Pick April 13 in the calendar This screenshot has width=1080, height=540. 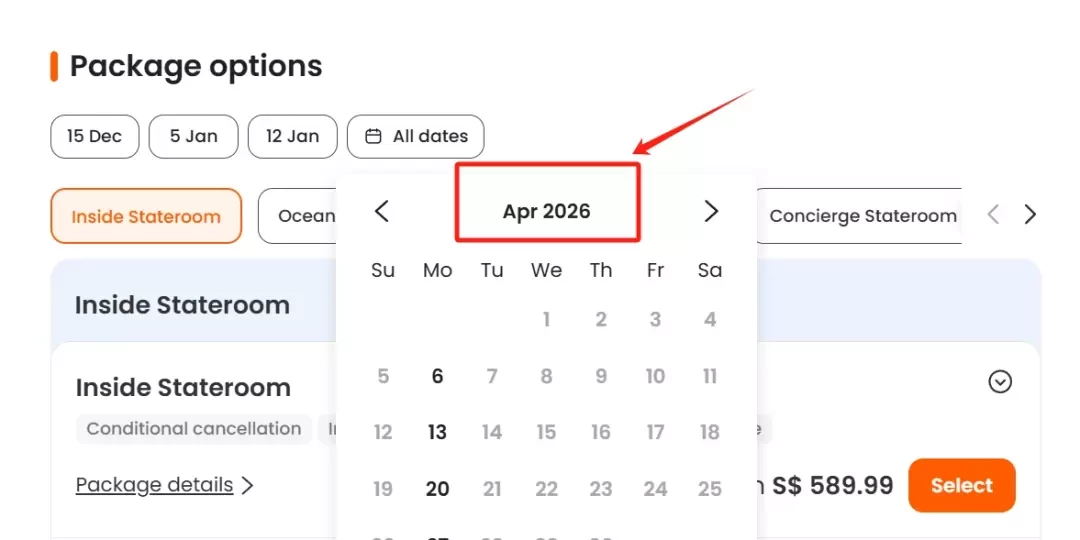437,433
